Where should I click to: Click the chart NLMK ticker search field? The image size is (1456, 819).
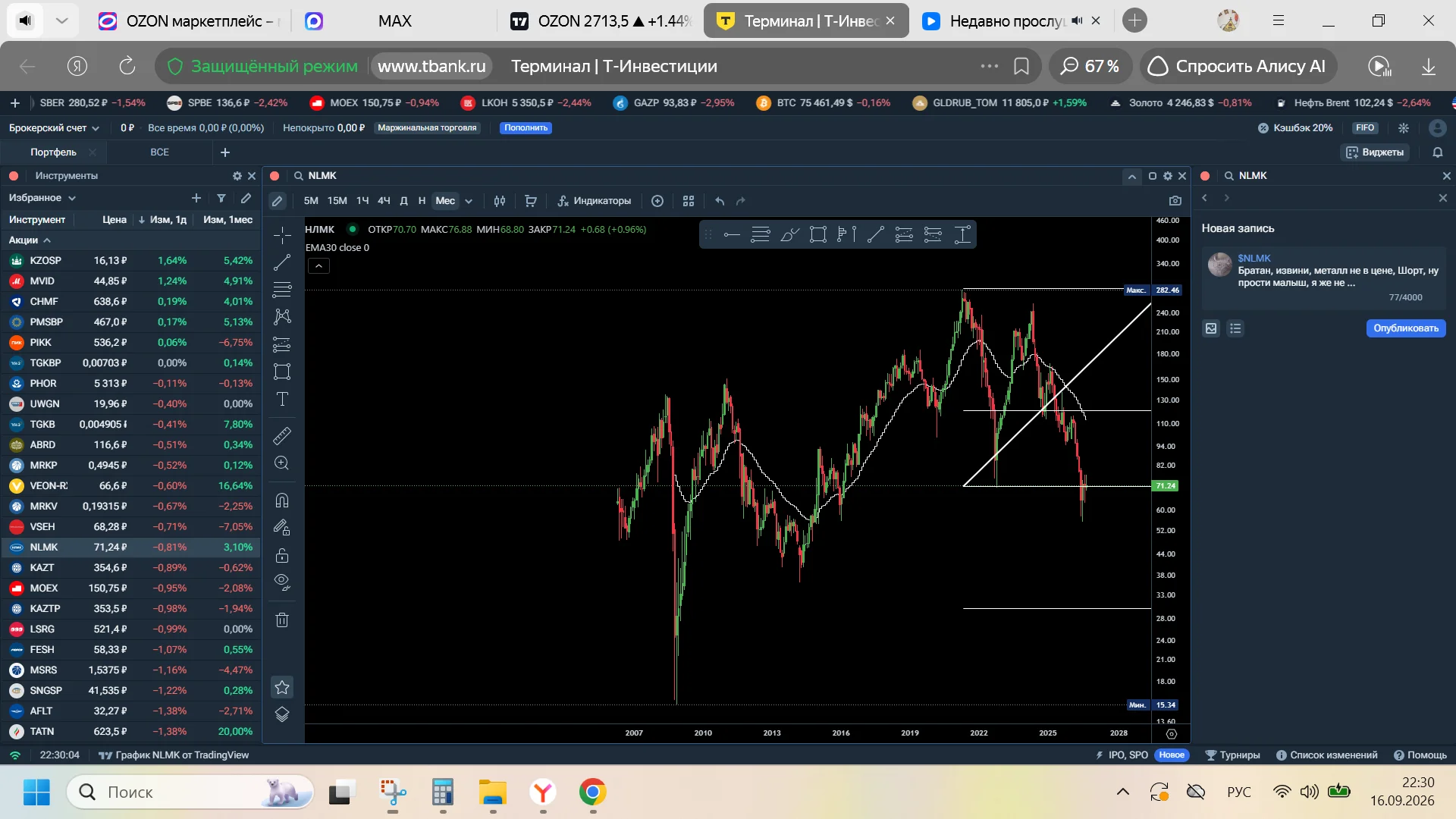tap(322, 176)
